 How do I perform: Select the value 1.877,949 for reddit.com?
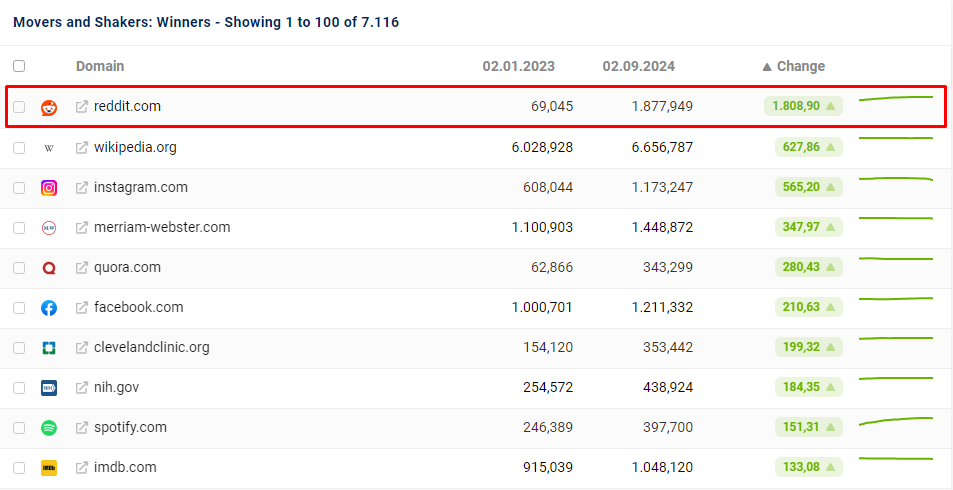[x=662, y=107]
